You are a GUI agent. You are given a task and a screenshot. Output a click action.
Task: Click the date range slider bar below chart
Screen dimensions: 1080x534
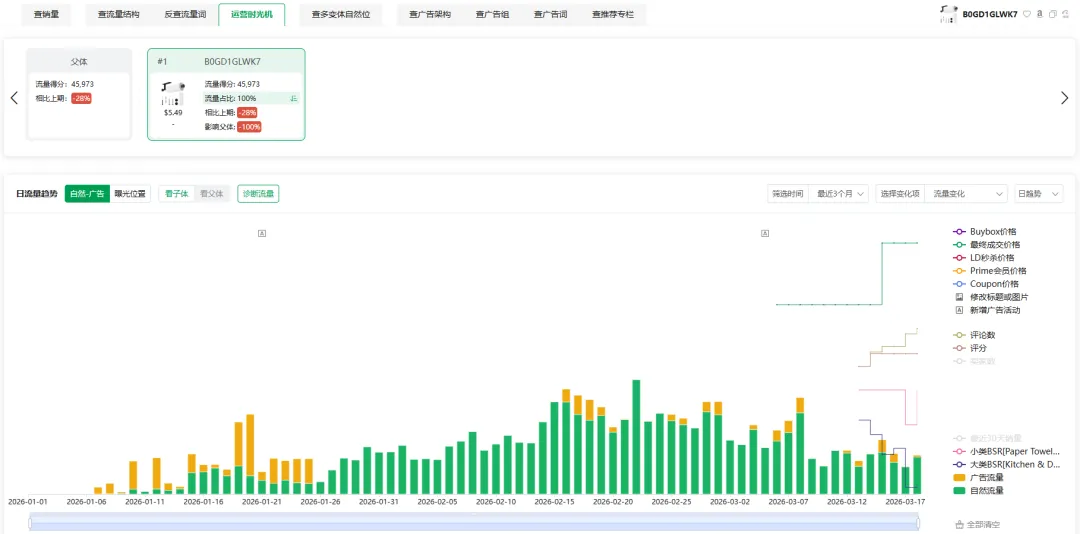476,520
